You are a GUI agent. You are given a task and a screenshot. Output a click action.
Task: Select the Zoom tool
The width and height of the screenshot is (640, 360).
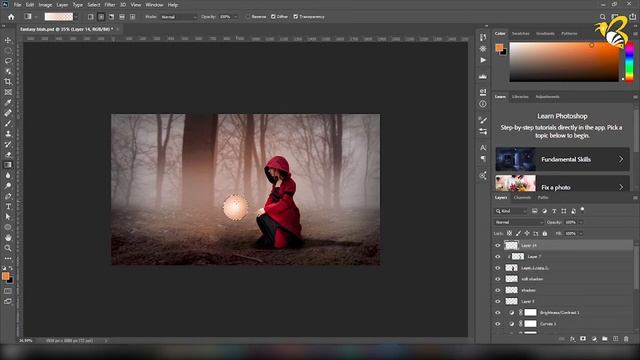pyautogui.click(x=8, y=248)
